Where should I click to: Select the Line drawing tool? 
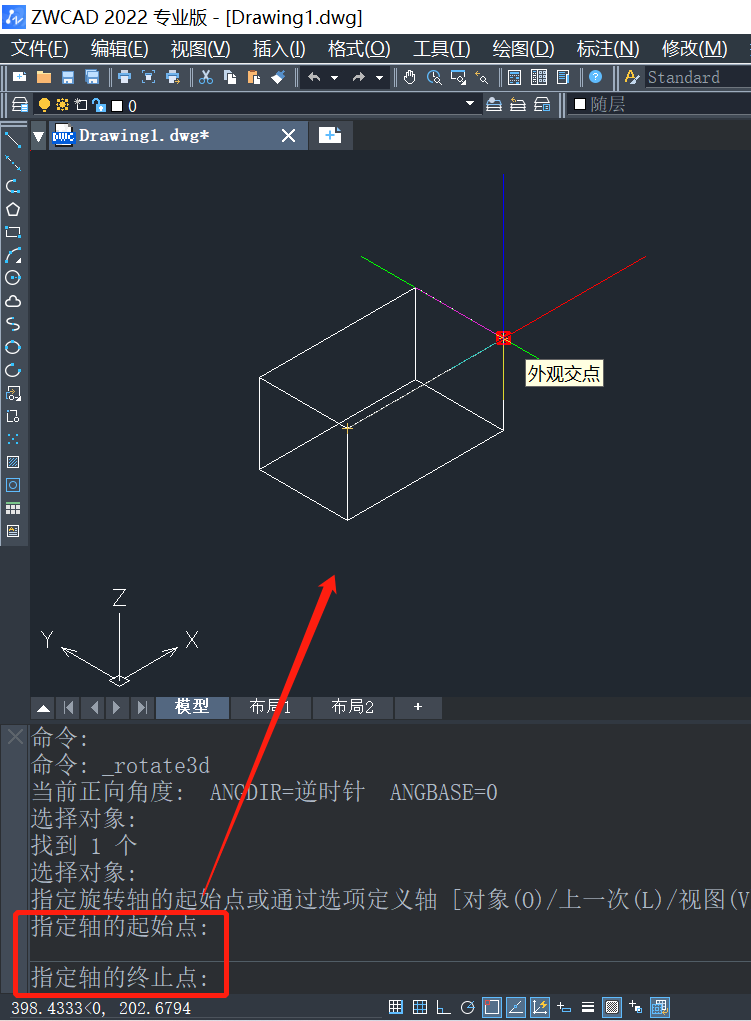(13, 139)
